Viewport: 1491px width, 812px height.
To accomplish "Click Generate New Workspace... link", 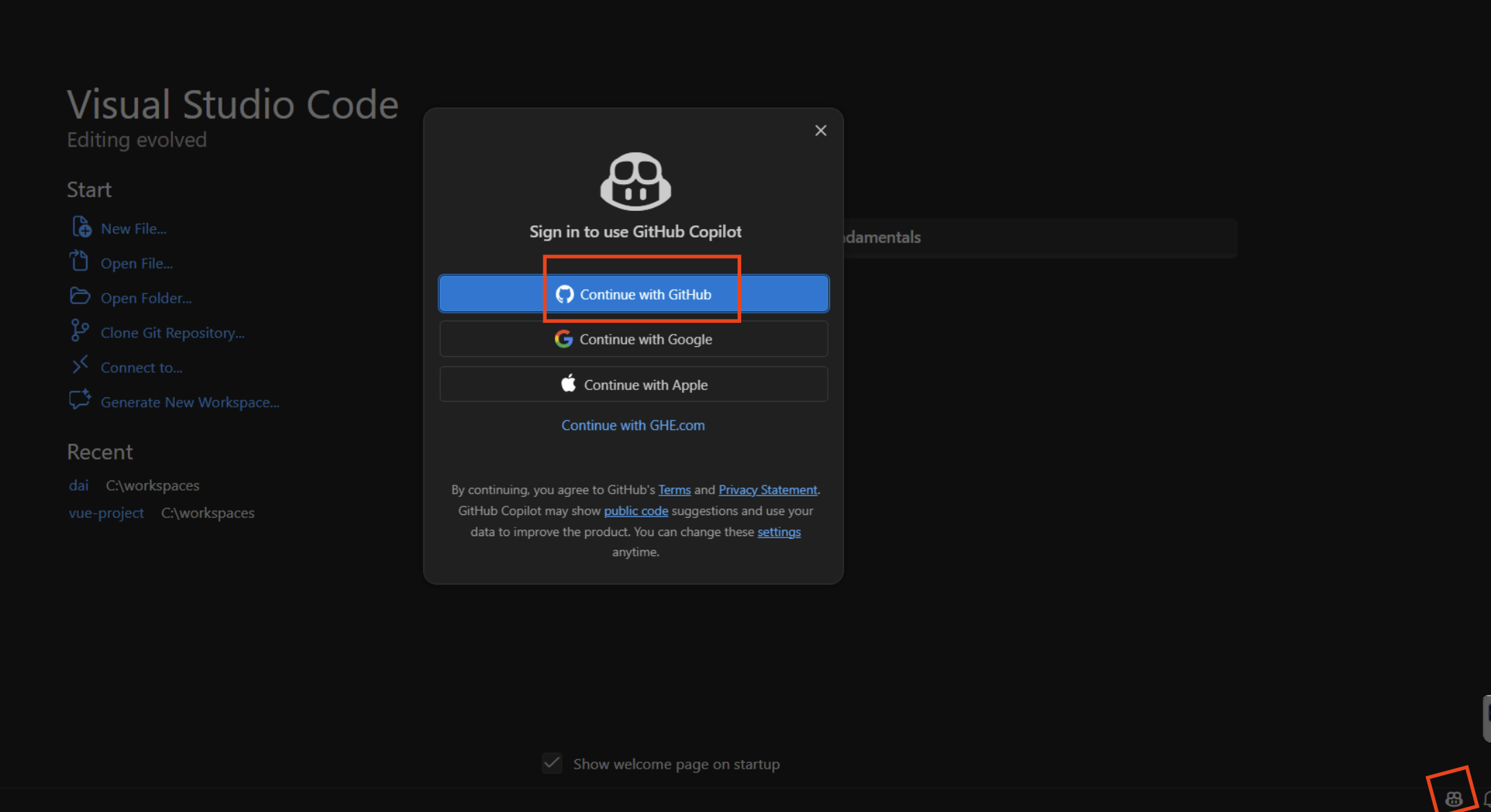I will 190,402.
